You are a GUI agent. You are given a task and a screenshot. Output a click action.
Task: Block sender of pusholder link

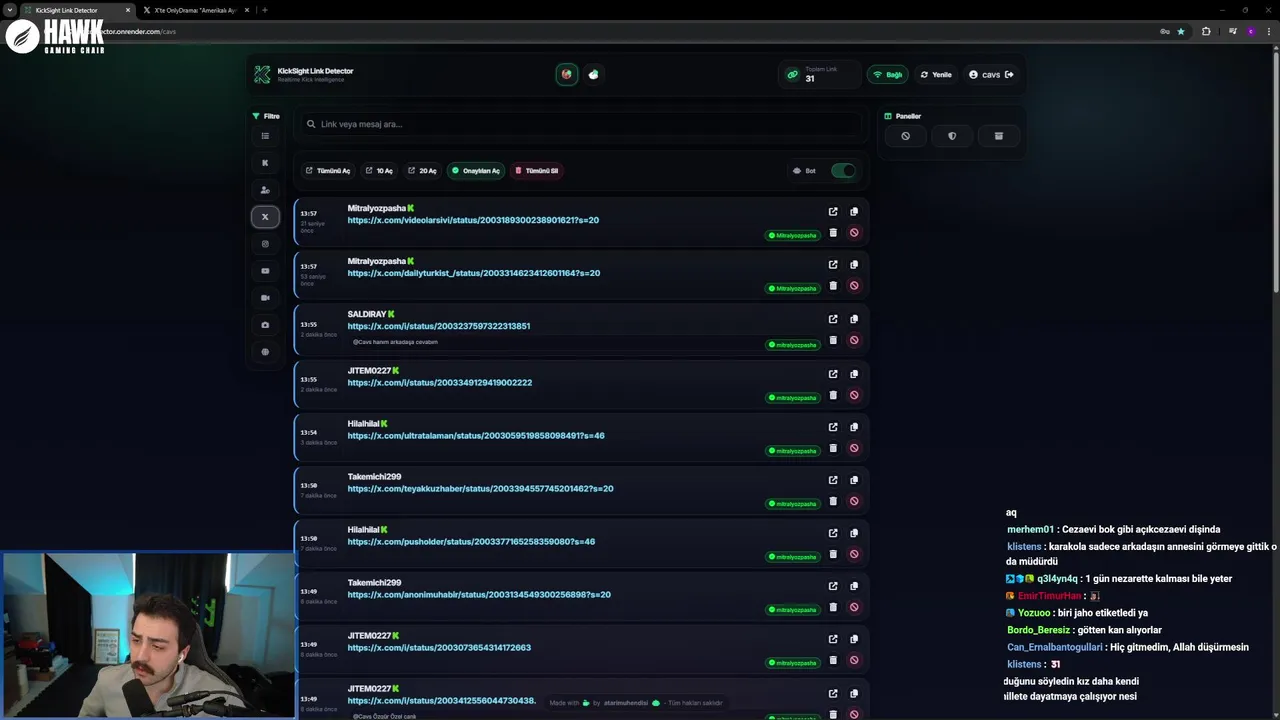coord(854,554)
